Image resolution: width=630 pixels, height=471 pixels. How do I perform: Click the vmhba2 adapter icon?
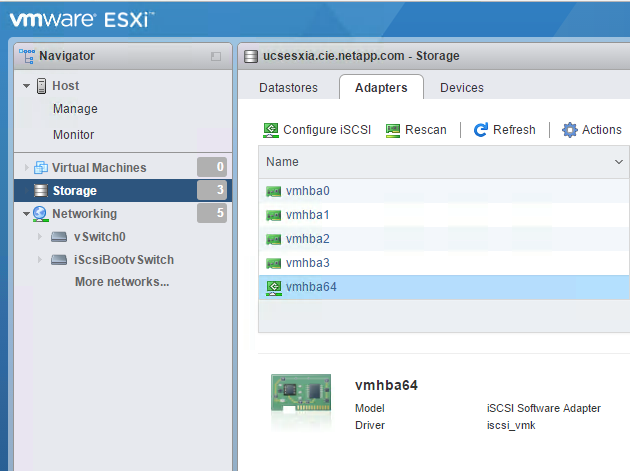tap(274, 239)
